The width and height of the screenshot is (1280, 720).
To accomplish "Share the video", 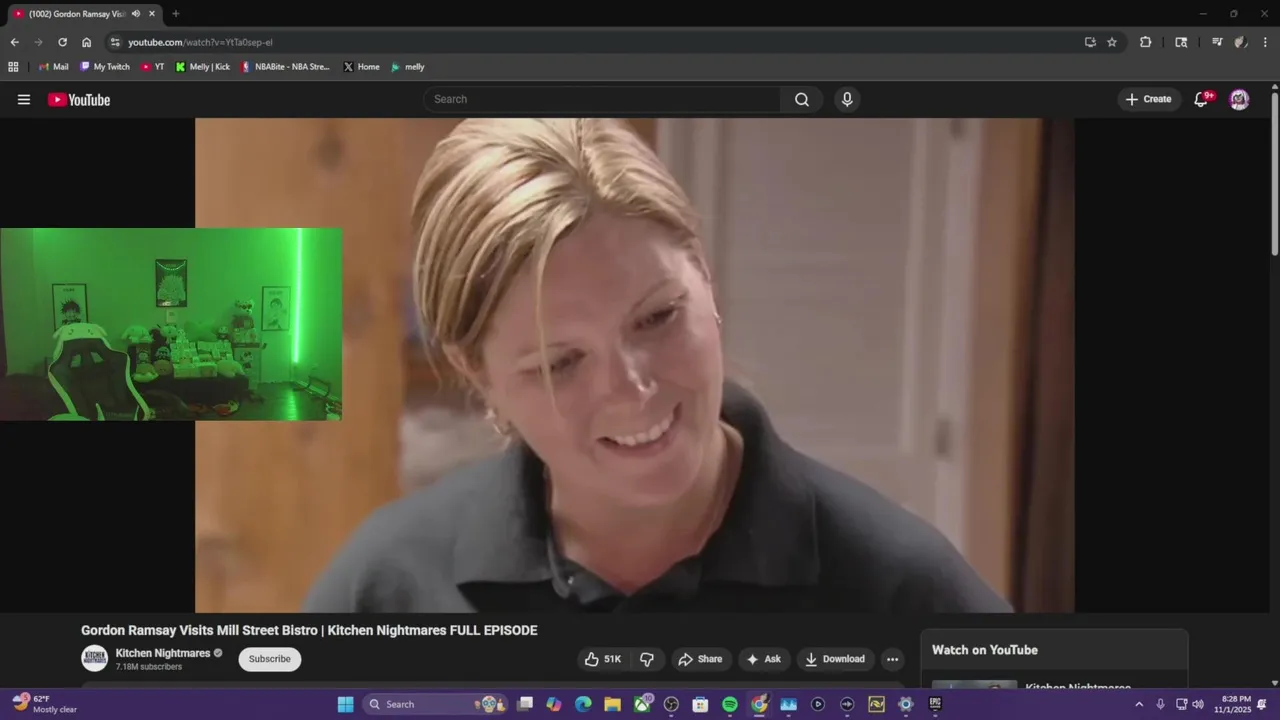I will click(x=700, y=659).
